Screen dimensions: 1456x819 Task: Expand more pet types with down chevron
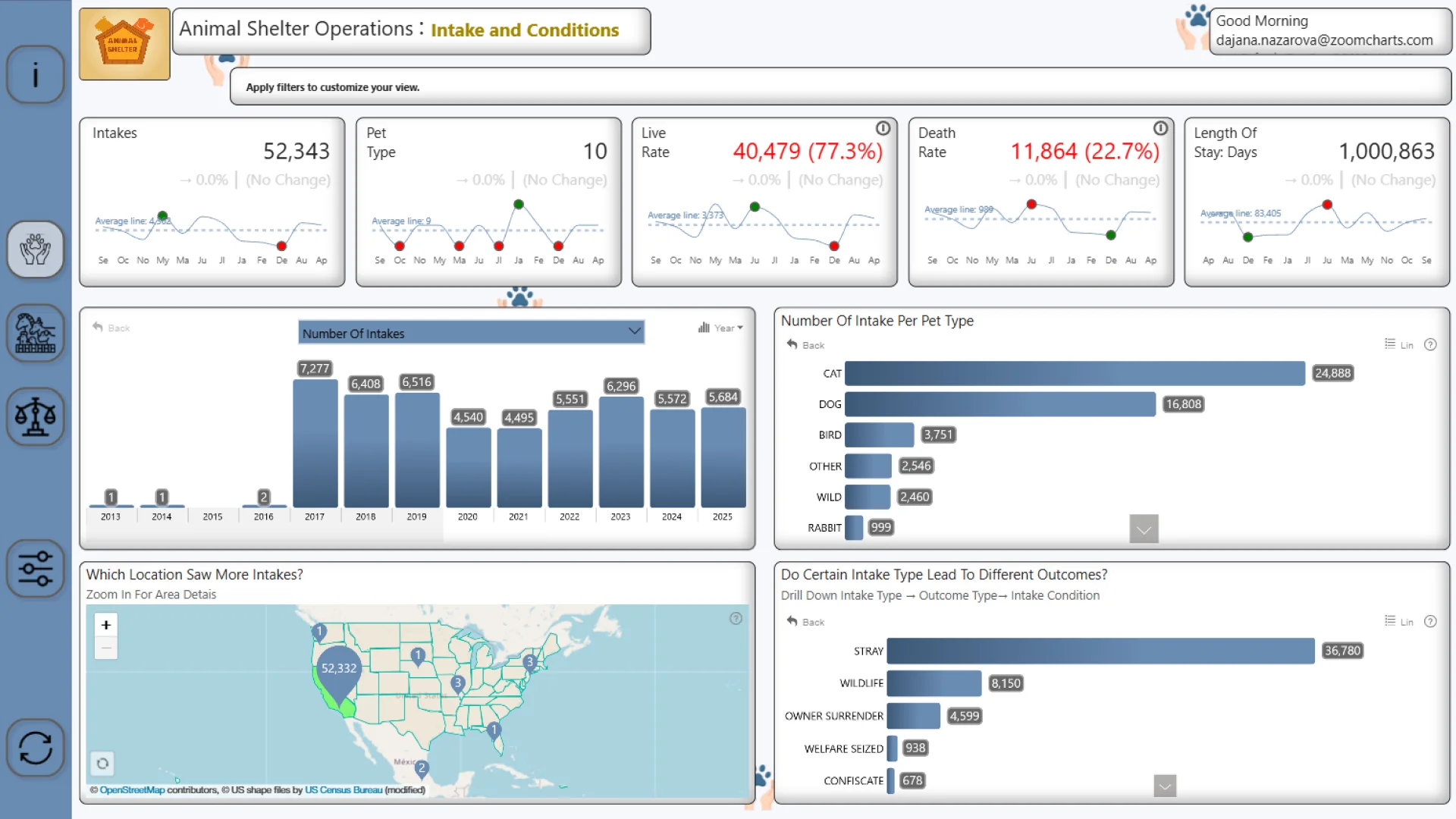point(1144,529)
